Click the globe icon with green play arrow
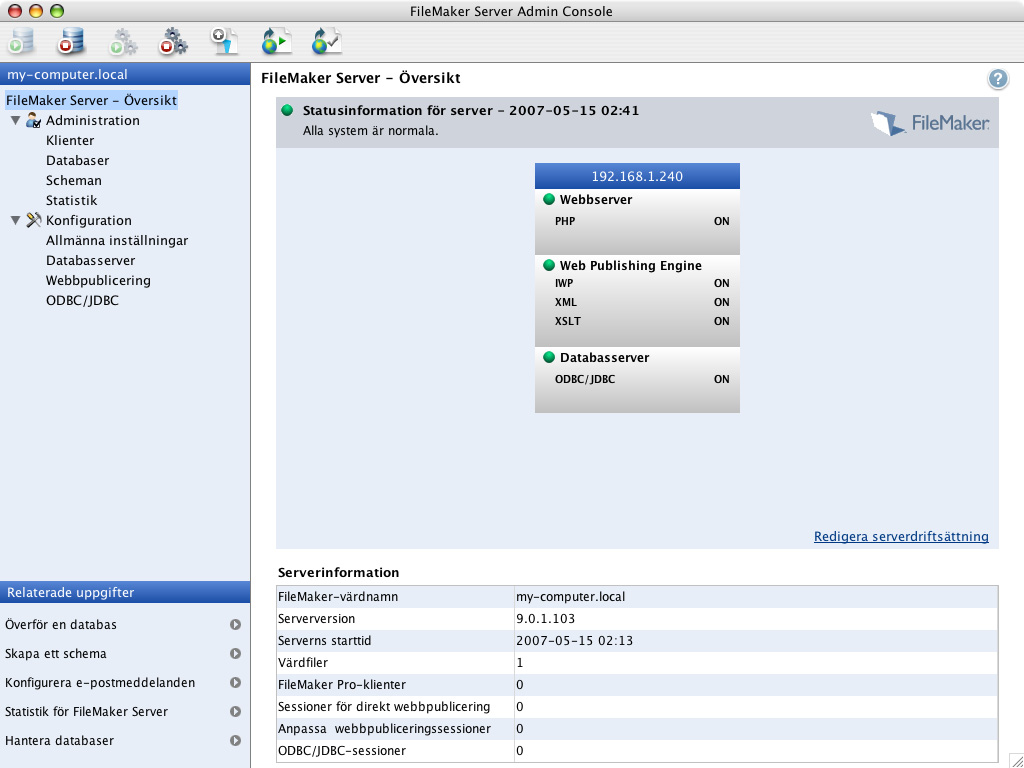This screenshot has width=1024, height=768. pyautogui.click(x=276, y=42)
